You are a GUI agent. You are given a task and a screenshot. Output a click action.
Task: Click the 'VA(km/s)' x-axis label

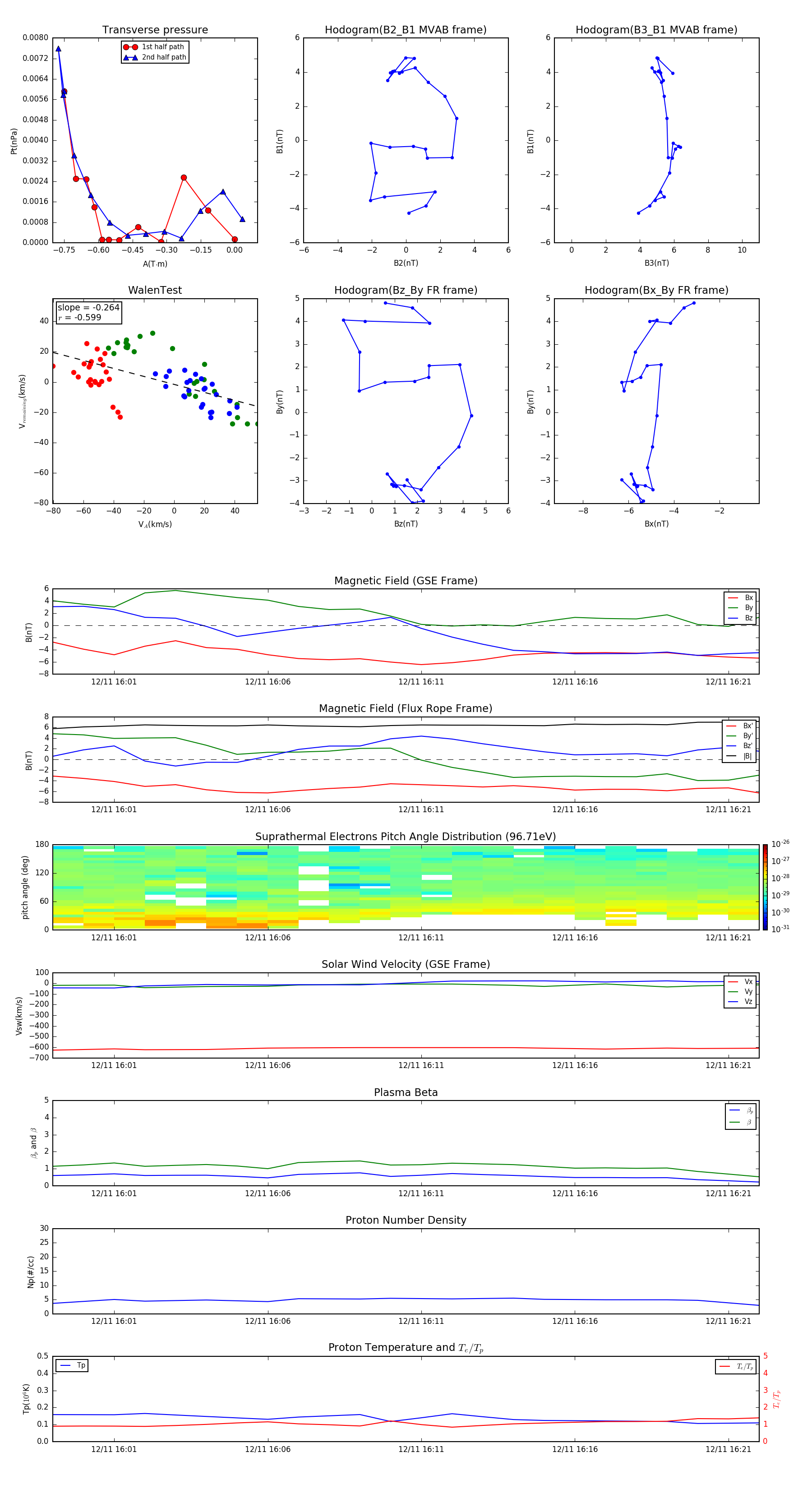(x=155, y=524)
